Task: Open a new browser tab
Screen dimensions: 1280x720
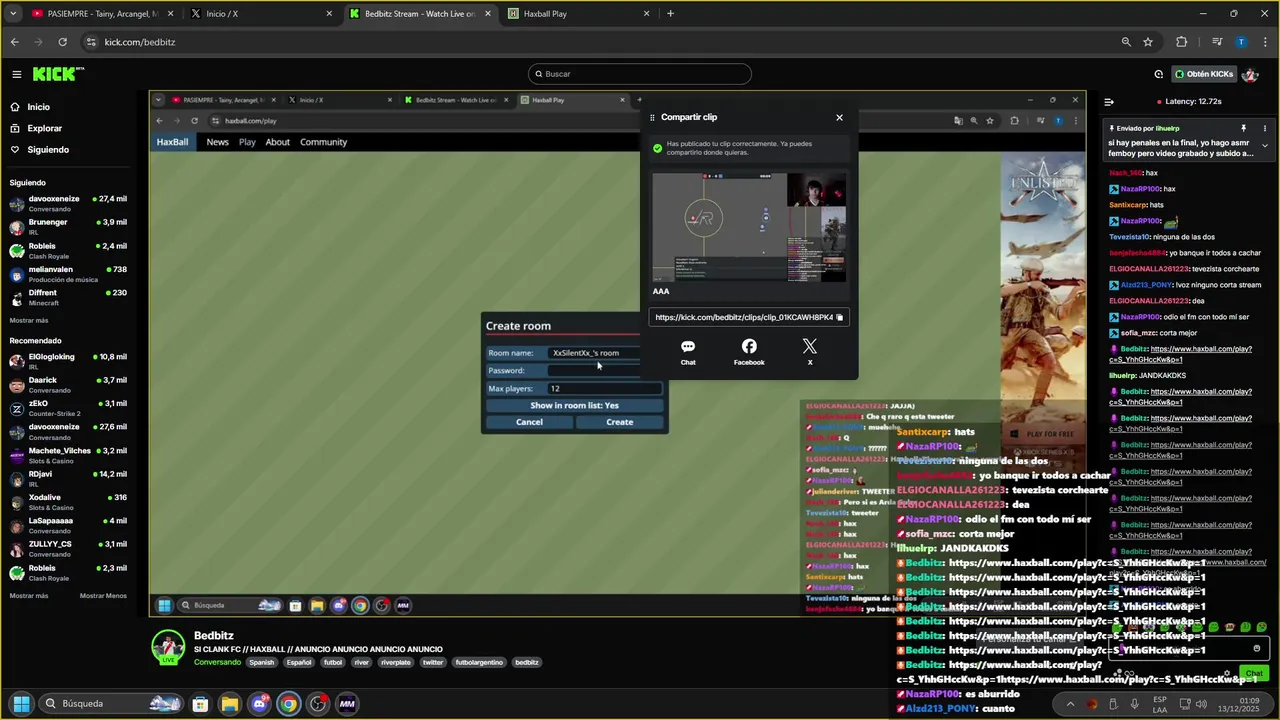Action: [670, 14]
